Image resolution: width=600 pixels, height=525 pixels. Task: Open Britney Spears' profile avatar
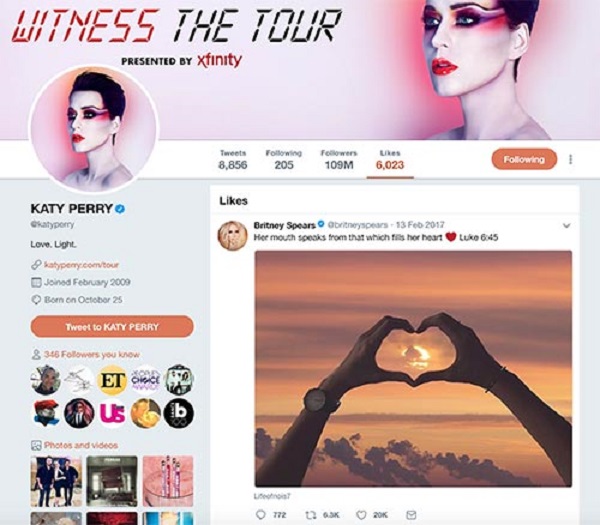pyautogui.click(x=232, y=236)
